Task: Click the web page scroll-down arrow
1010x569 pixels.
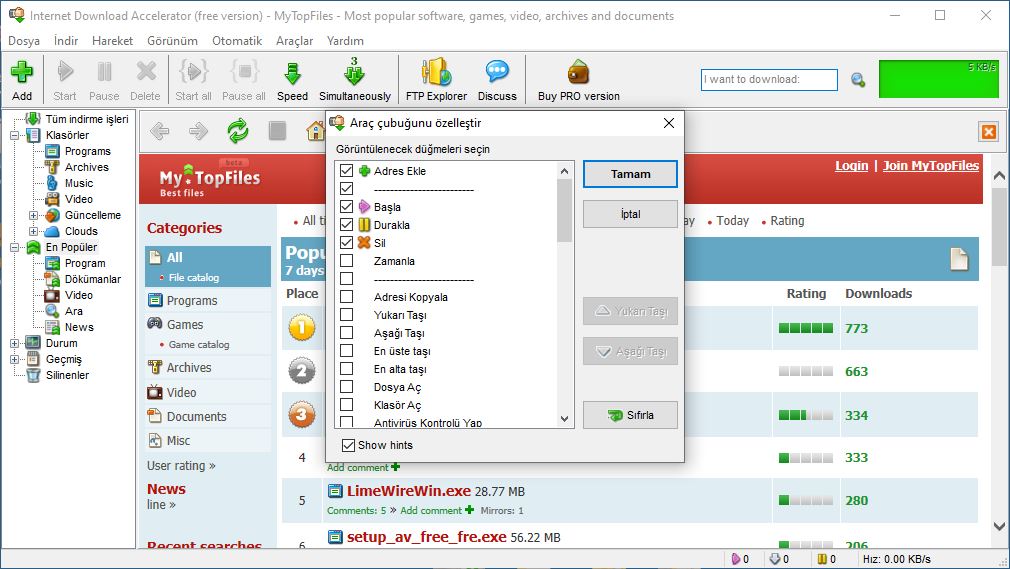Action: (x=999, y=526)
